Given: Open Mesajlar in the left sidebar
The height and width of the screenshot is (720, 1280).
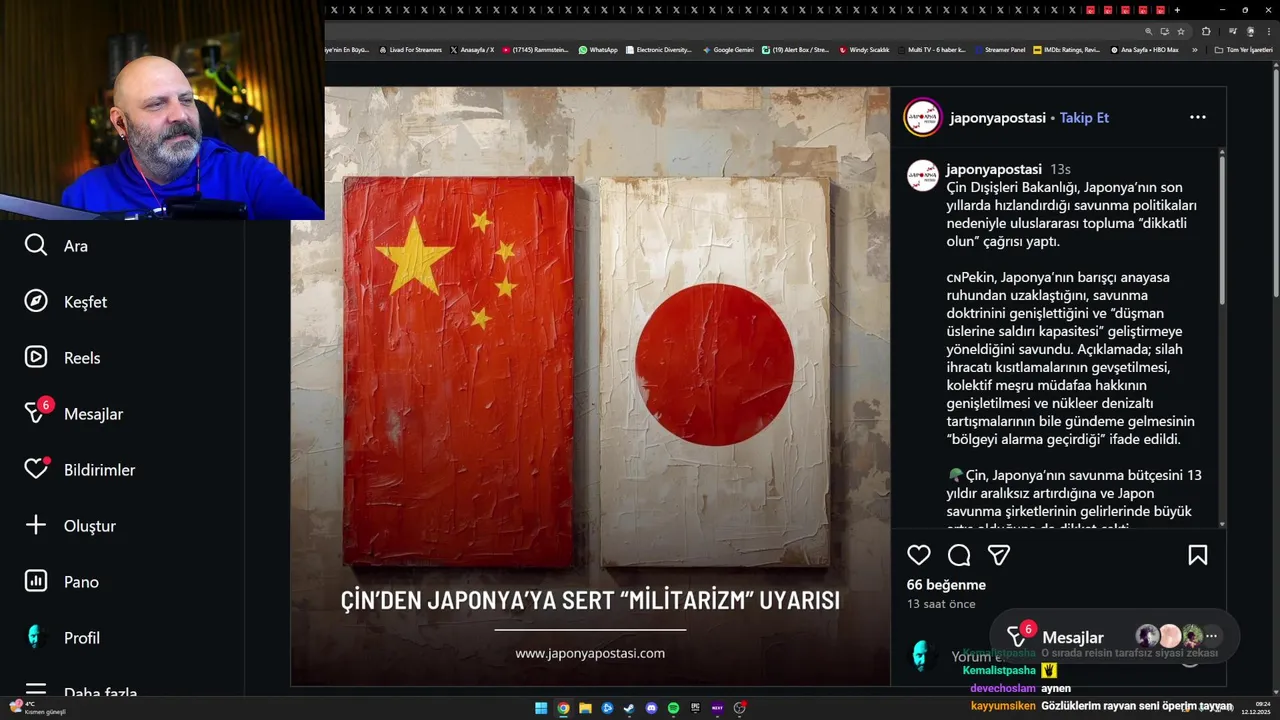Looking at the screenshot, I should point(73,413).
